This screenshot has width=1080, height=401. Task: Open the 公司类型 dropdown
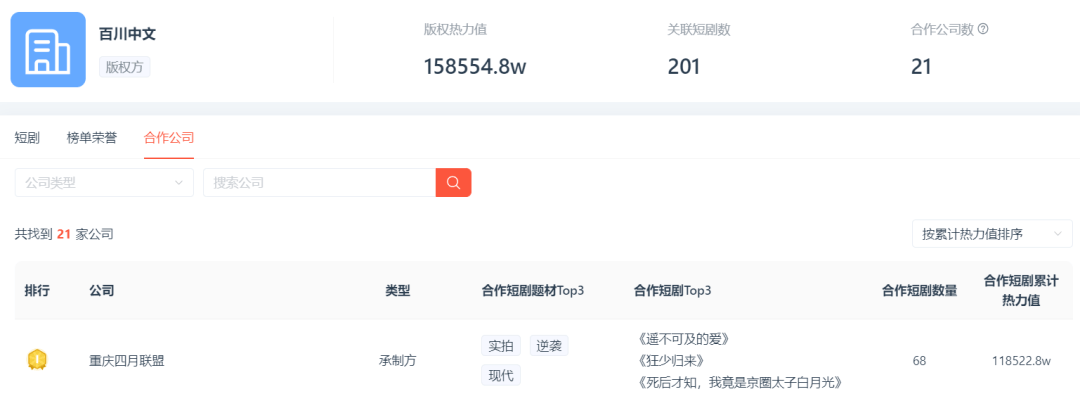104,183
